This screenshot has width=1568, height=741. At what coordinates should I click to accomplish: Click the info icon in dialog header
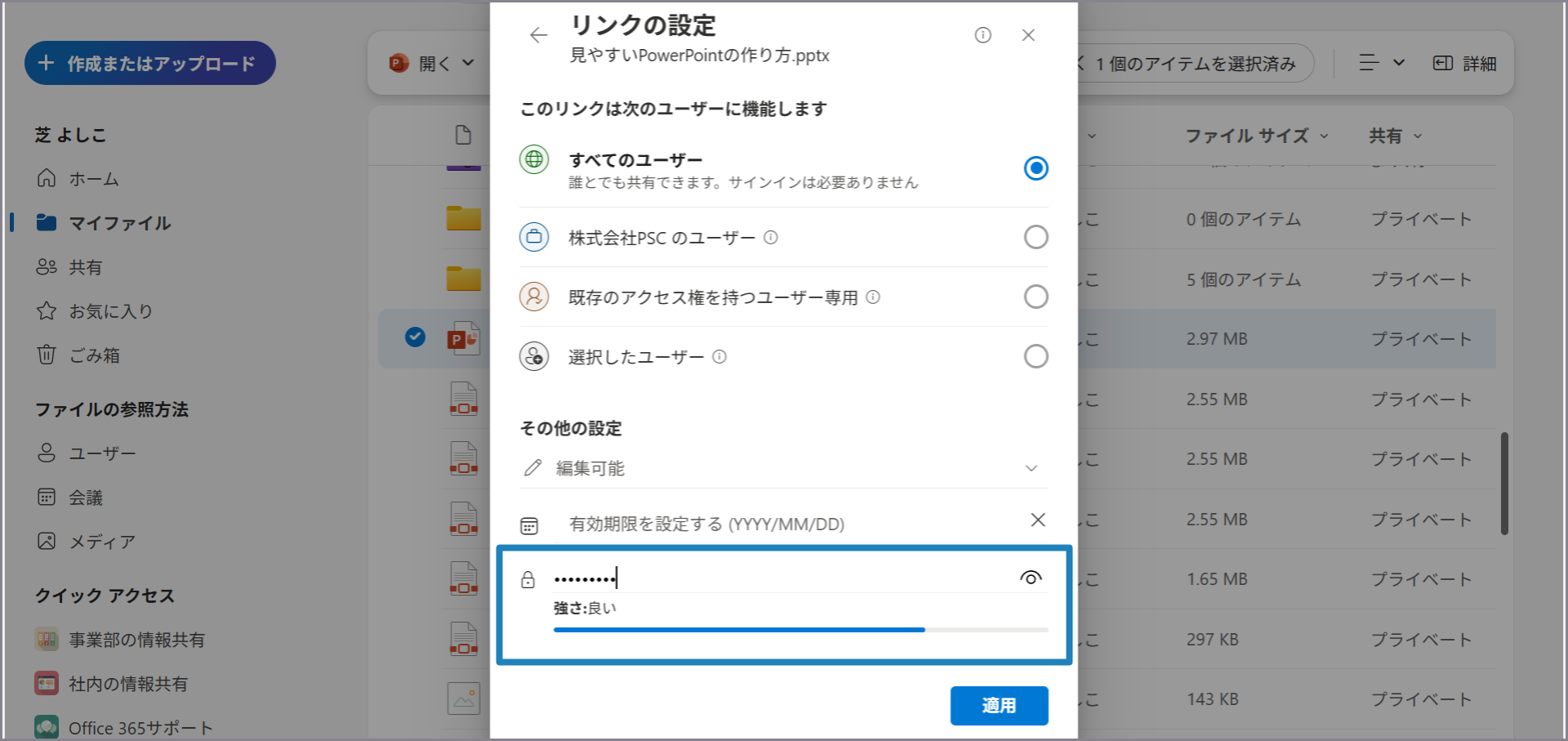tap(982, 35)
